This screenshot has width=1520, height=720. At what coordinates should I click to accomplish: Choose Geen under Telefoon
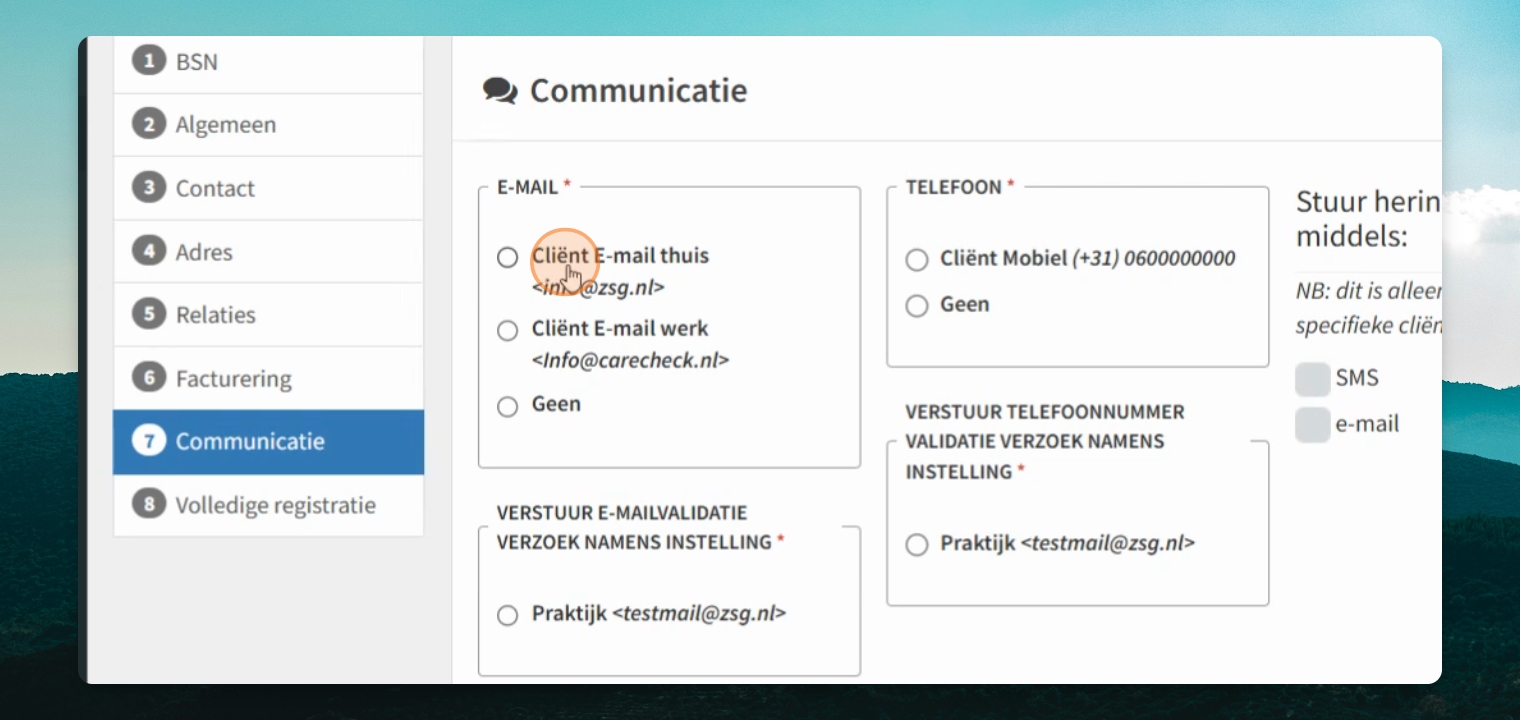[x=917, y=306]
